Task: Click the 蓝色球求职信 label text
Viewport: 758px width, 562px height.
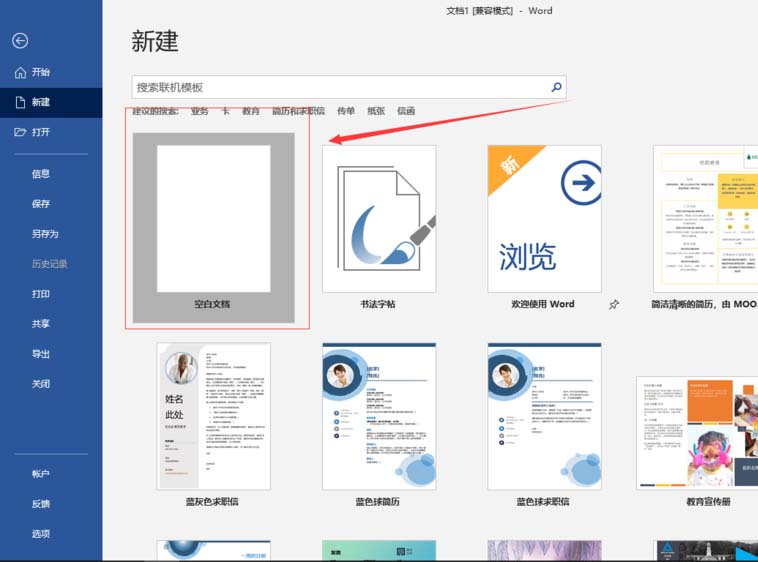Action: 543,502
